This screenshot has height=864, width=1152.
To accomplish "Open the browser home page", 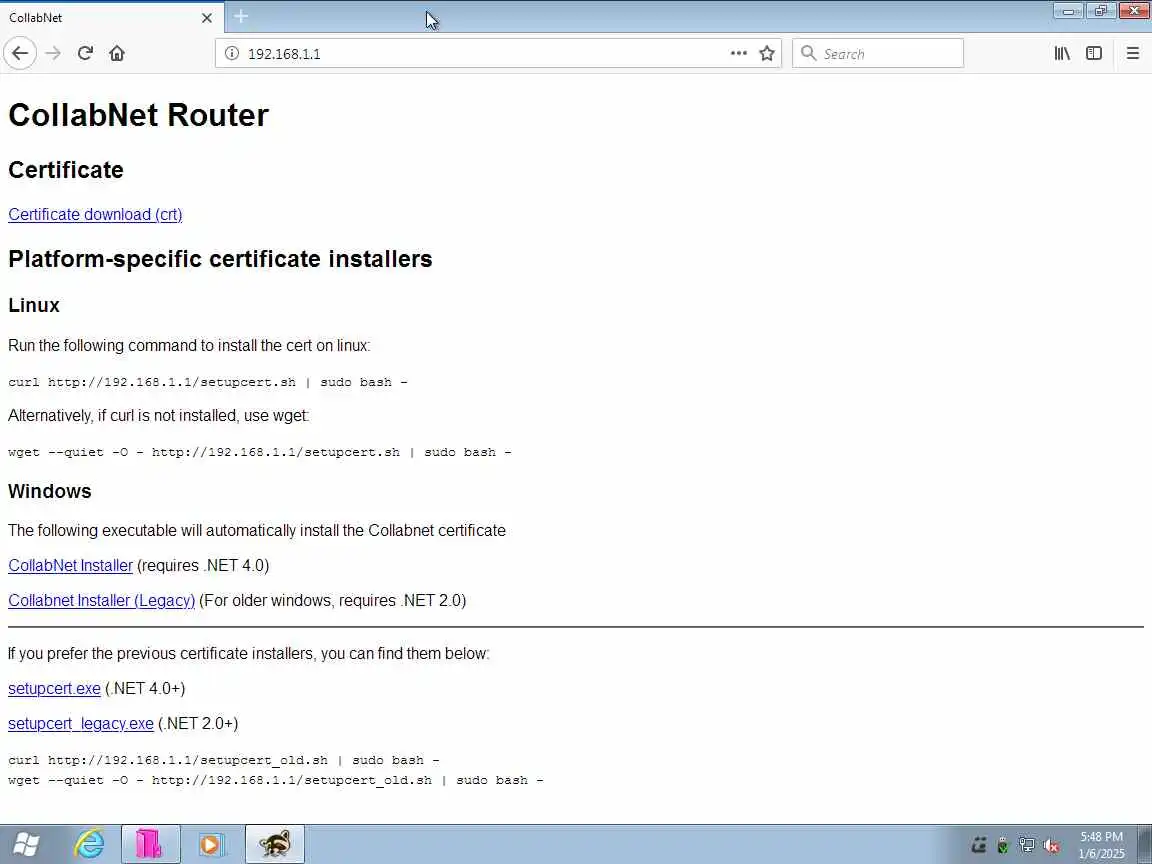I will (117, 53).
